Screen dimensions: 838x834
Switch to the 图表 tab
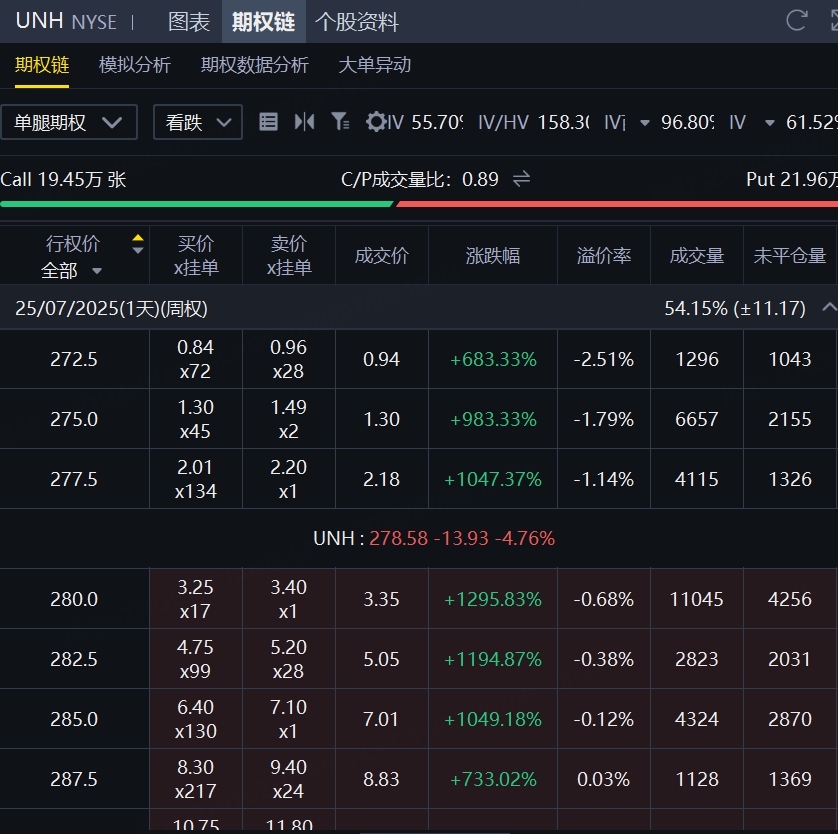tap(189, 22)
